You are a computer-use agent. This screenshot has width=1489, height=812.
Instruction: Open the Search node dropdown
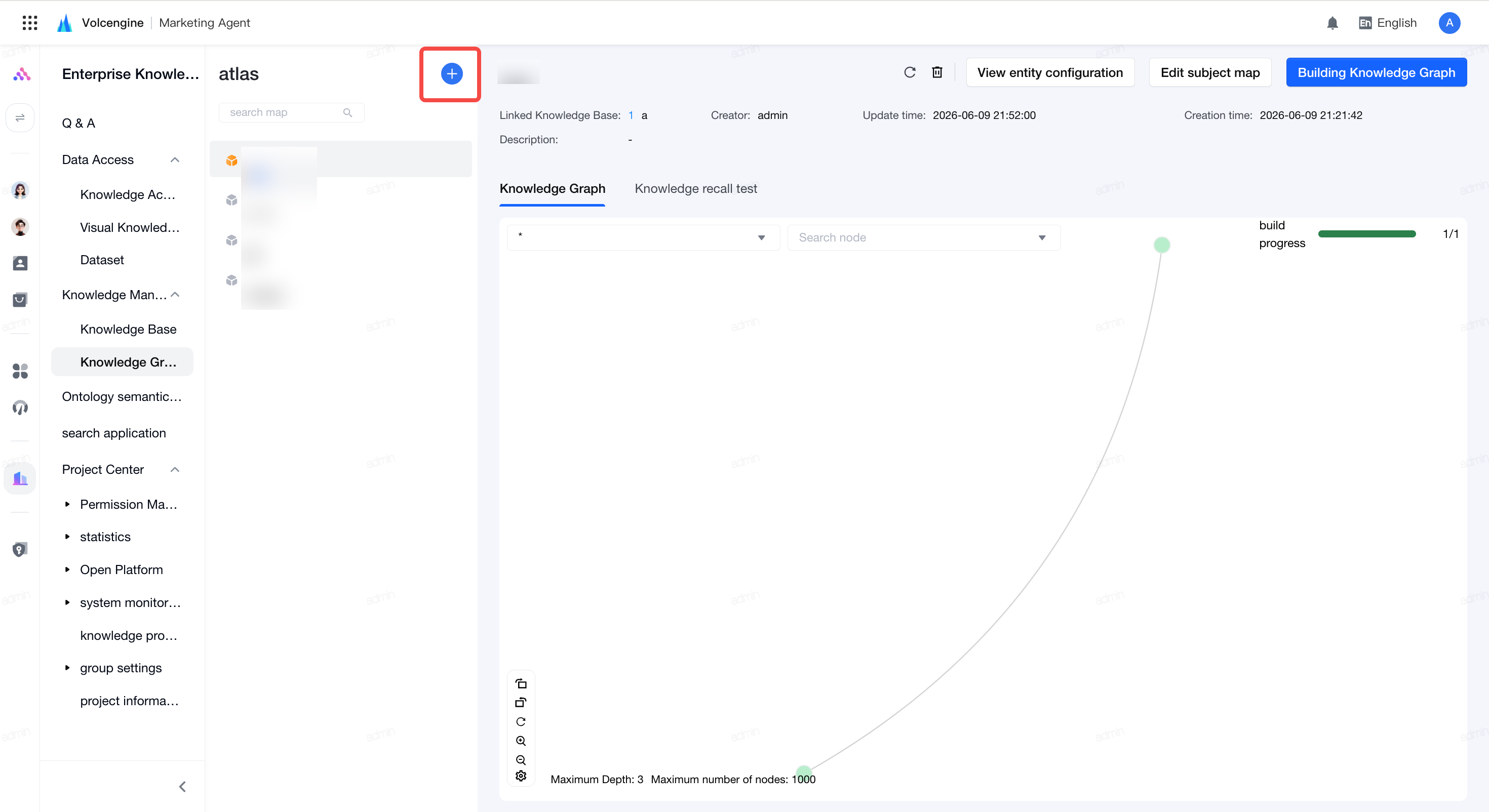coord(924,237)
